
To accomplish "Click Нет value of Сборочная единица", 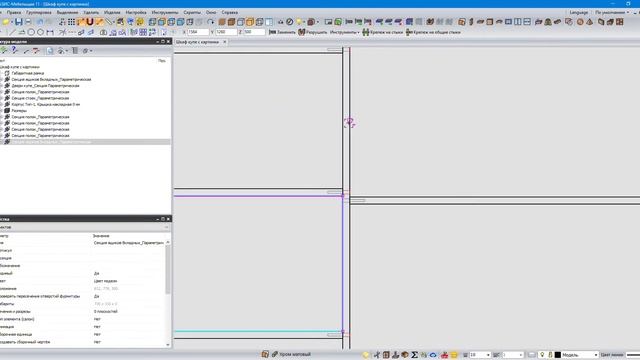I will tap(97, 334).
